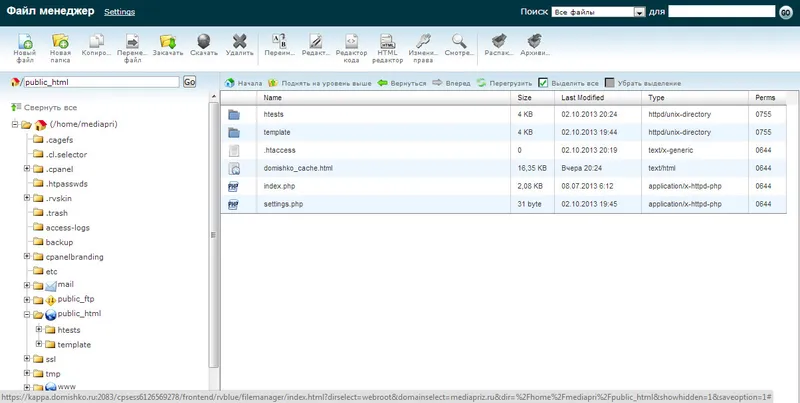Create a new folder with Новая папка icon

point(60,41)
